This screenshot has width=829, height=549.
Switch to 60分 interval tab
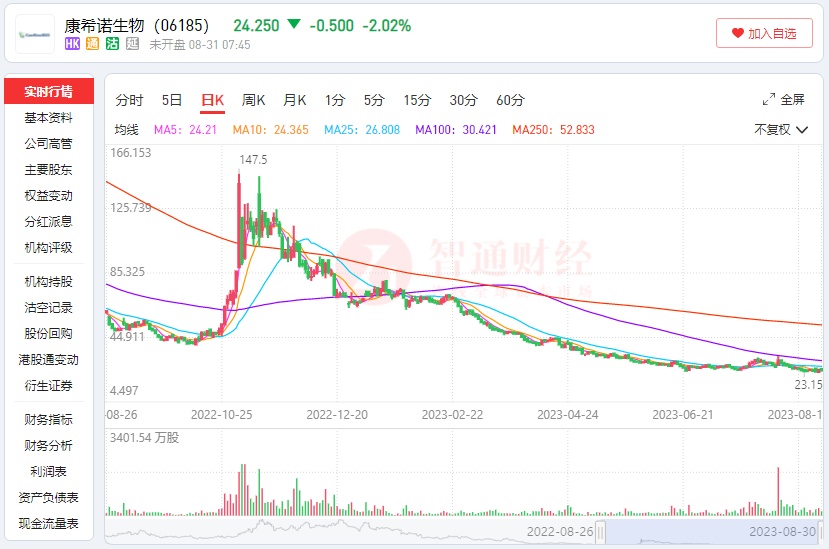tap(510, 100)
